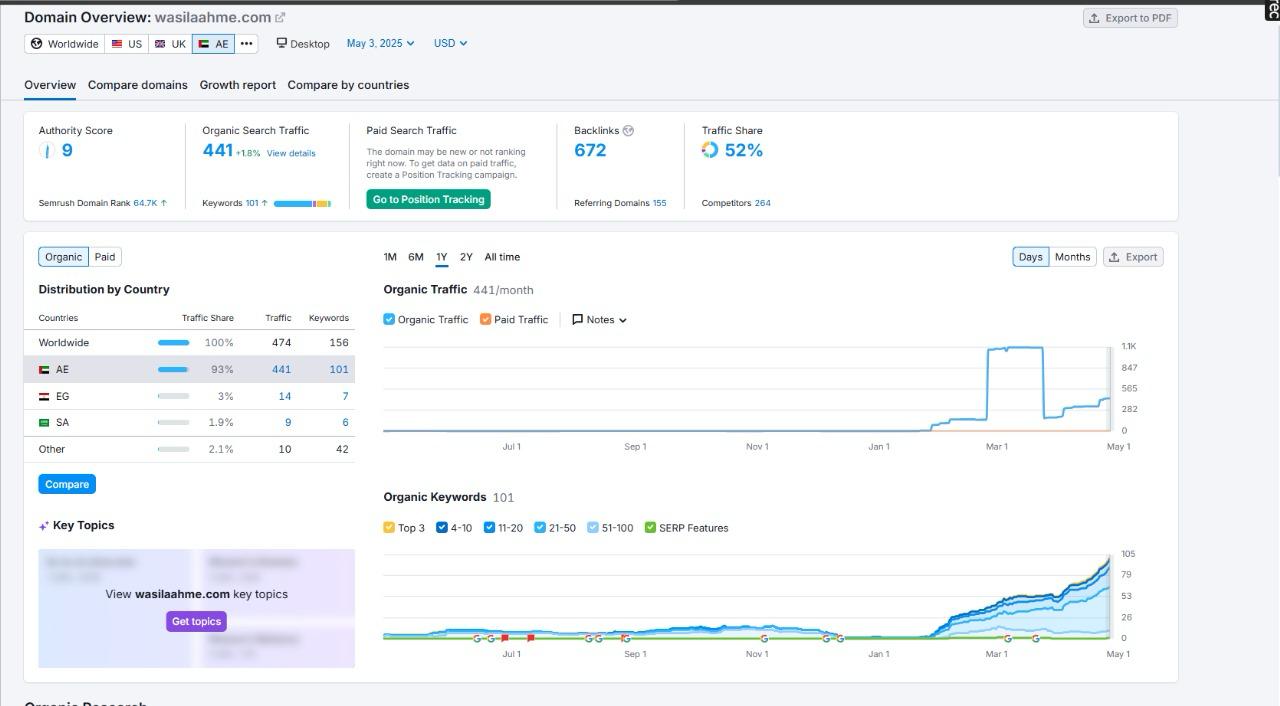Open SA keywords value 6
The height and width of the screenshot is (706, 1280).
coord(345,423)
